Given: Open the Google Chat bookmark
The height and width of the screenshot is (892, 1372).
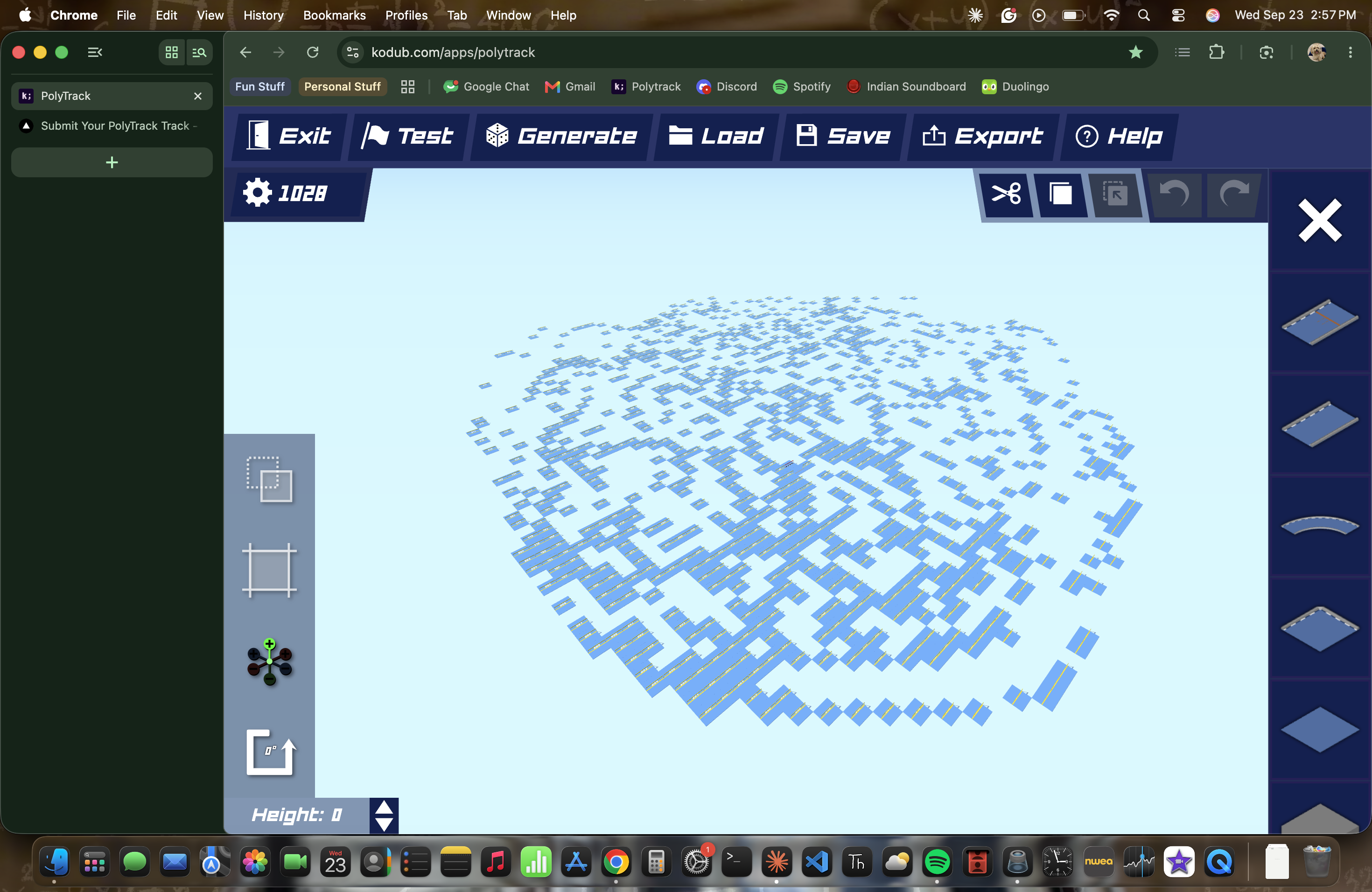Looking at the screenshot, I should click(x=486, y=86).
